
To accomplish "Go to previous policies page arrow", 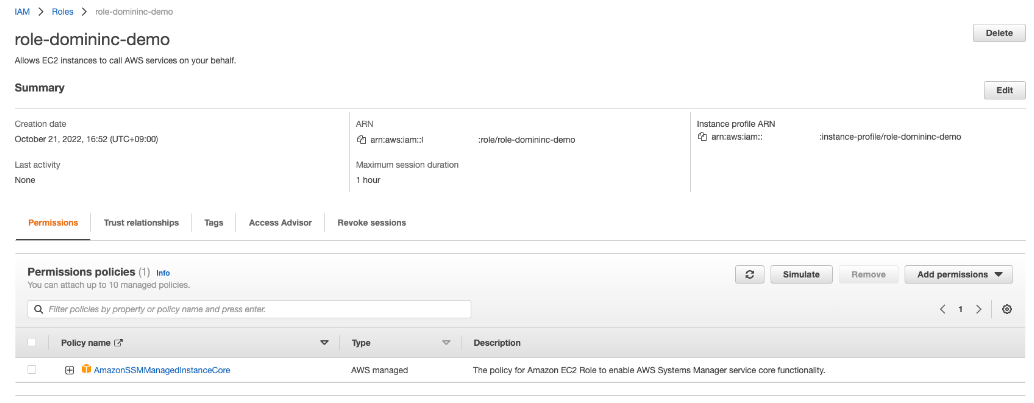I will click(942, 310).
